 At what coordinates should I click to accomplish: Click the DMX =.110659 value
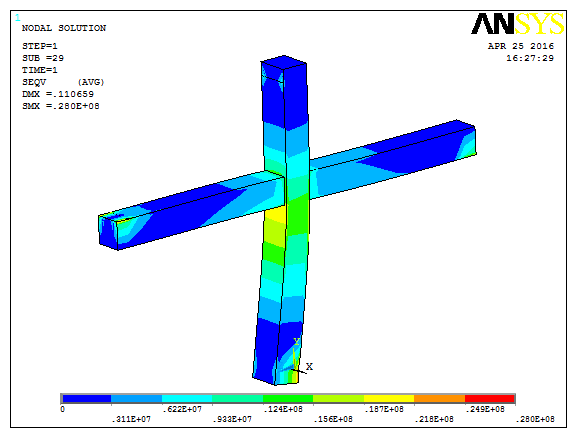(x=58, y=94)
